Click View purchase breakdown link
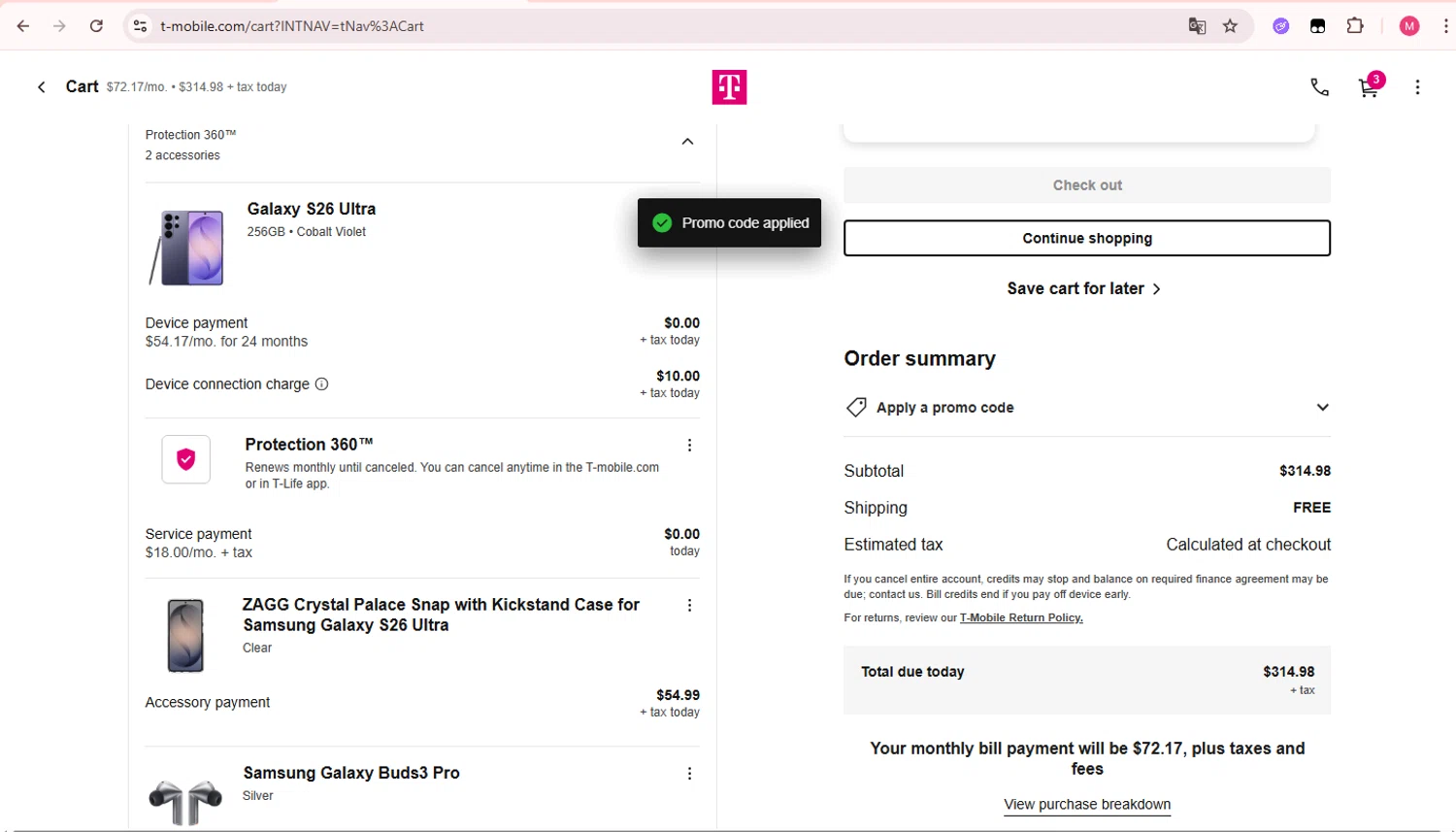1456x832 pixels. [x=1086, y=805]
